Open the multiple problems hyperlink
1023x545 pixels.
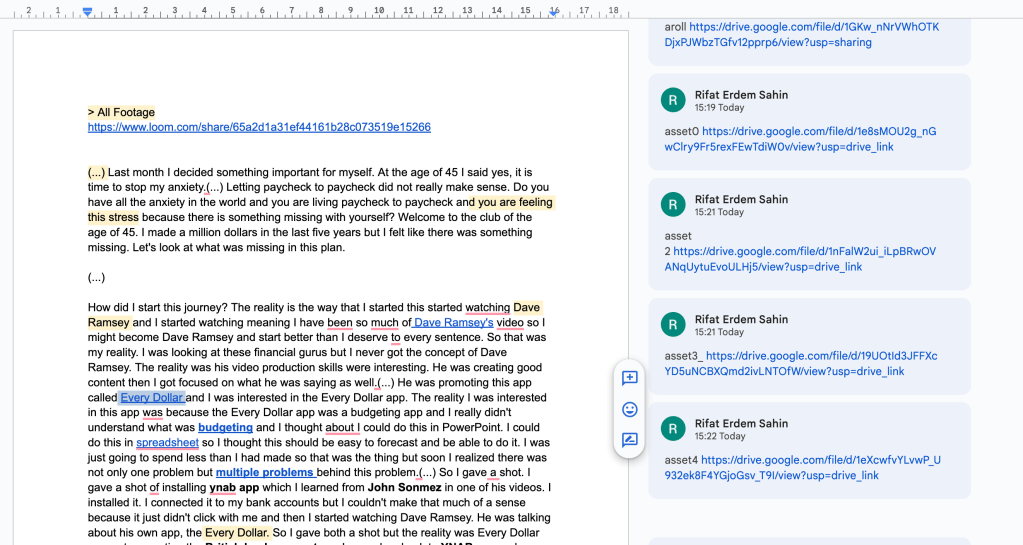pos(264,473)
